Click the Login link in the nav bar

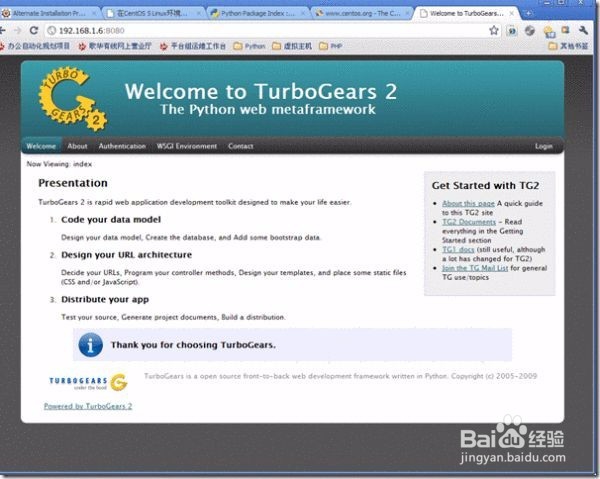[x=544, y=146]
